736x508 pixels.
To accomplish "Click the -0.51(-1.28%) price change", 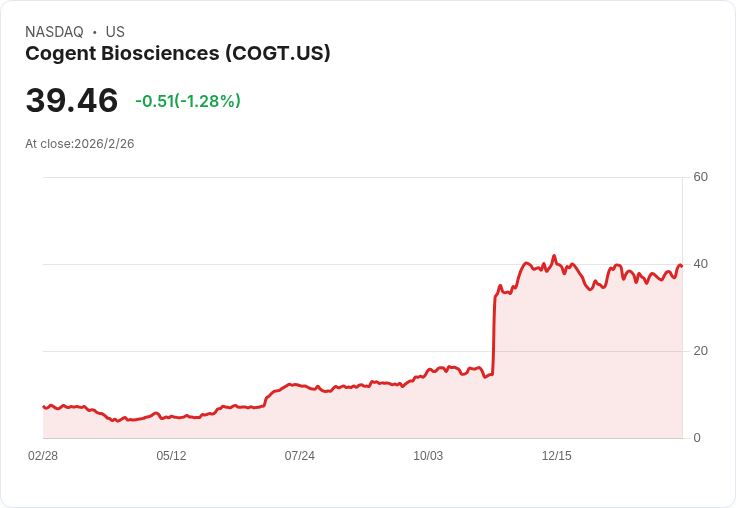I will (188, 101).
